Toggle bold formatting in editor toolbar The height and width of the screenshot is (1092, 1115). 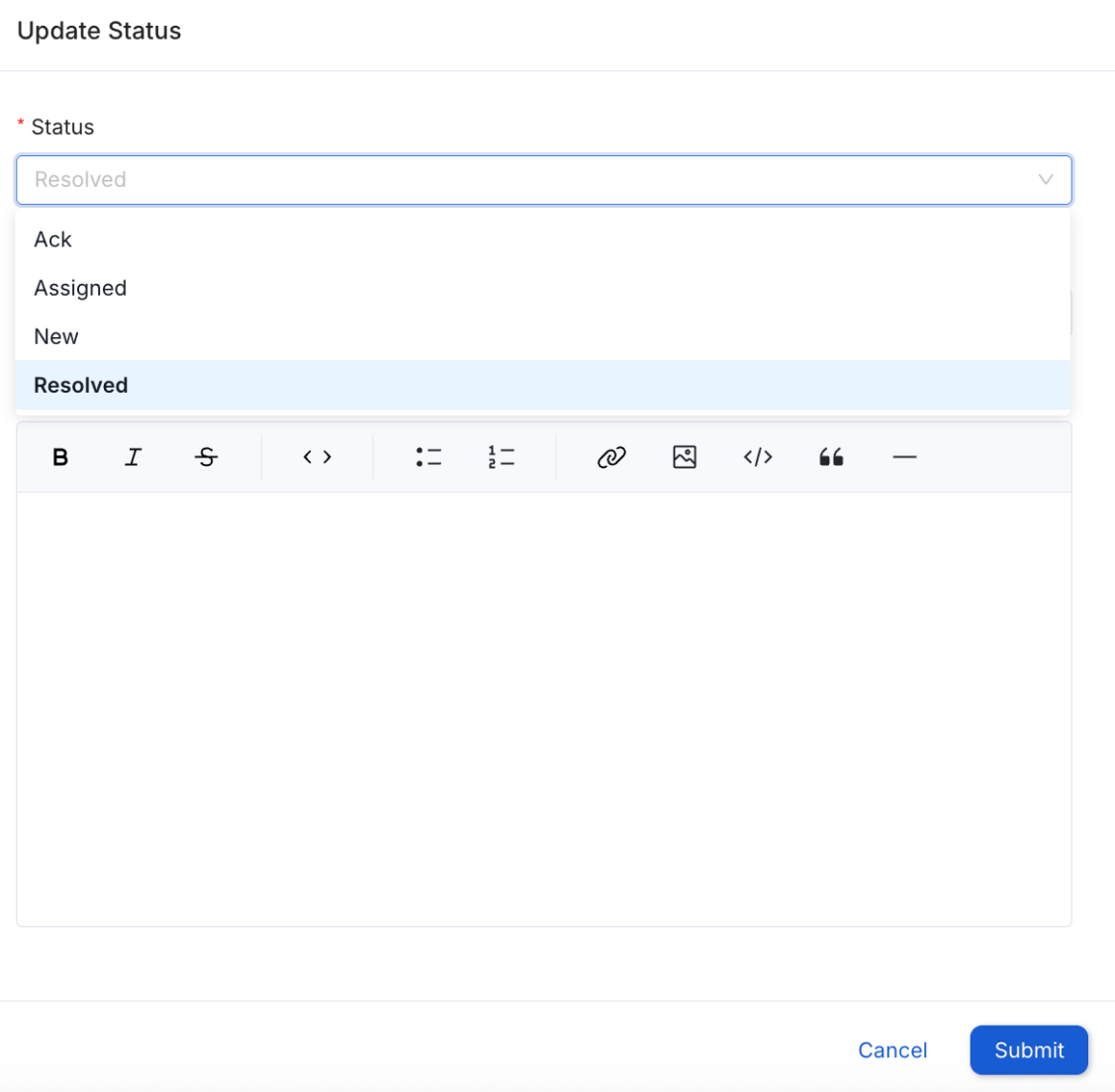coord(60,457)
